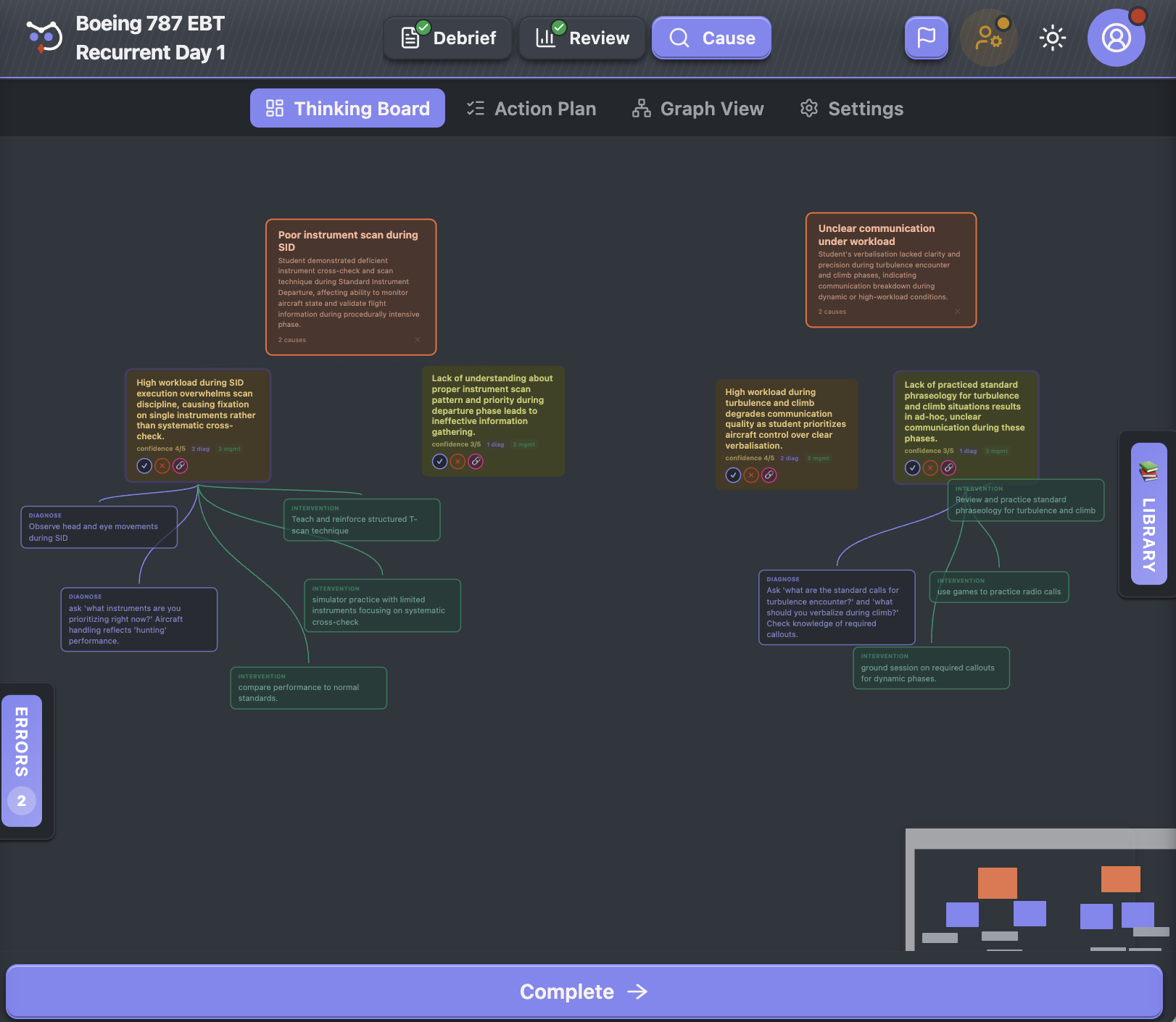1176x1022 pixels.
Task: Confirm the Lack of understanding cause
Action: tap(439, 462)
